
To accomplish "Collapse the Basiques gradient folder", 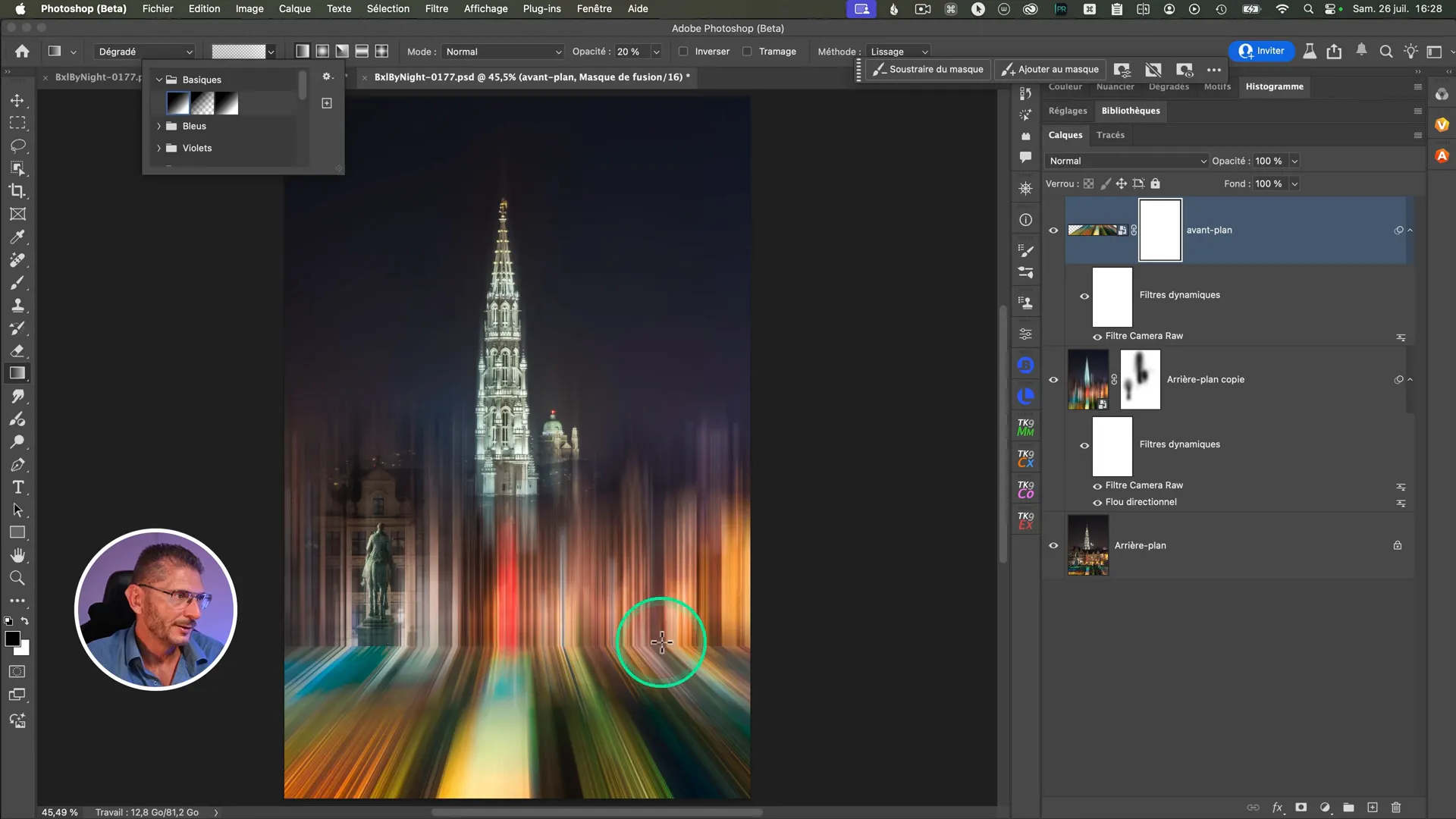I will pos(158,80).
